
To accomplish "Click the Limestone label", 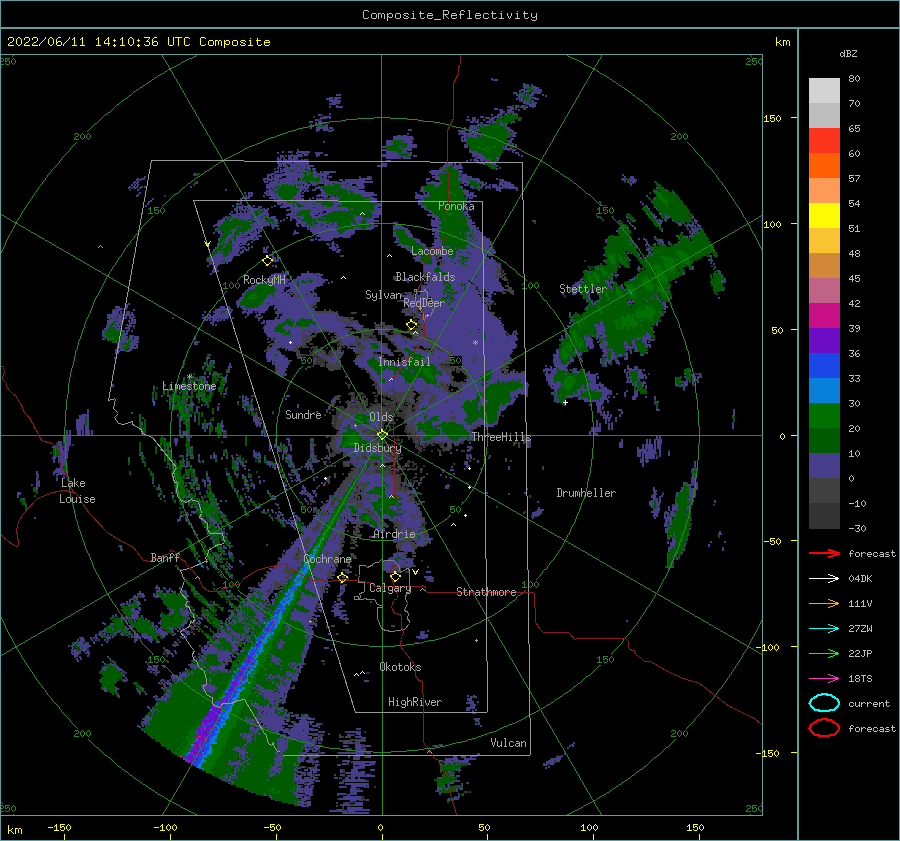I will click(x=189, y=386).
